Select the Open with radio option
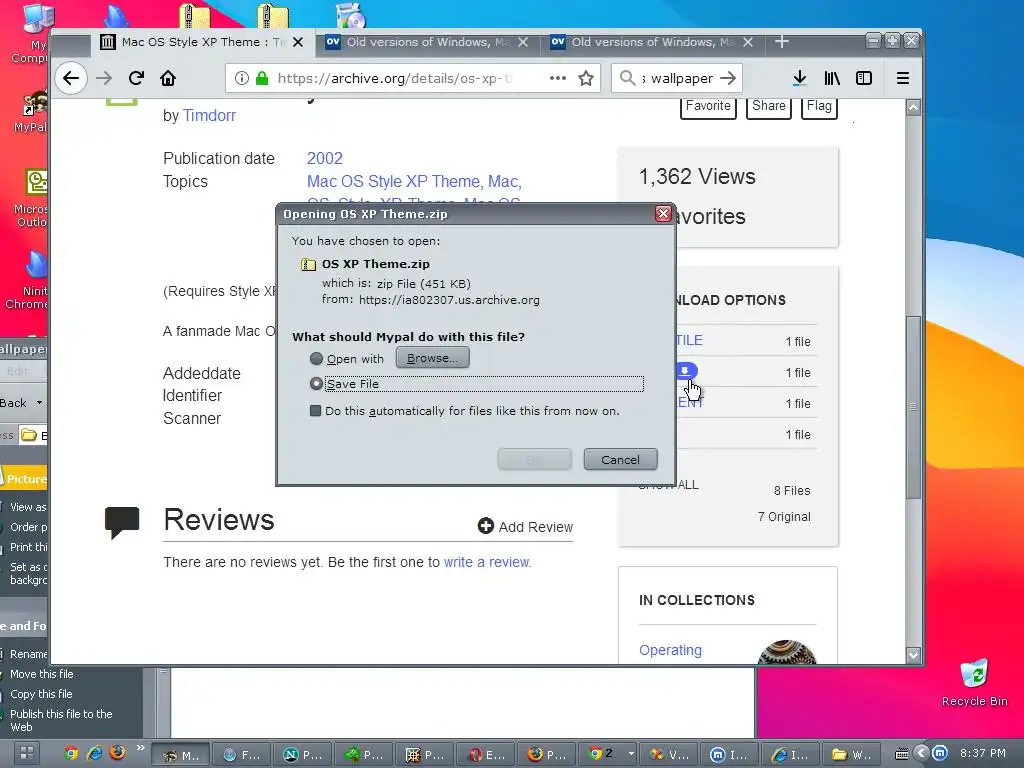1024x768 pixels. [x=316, y=359]
